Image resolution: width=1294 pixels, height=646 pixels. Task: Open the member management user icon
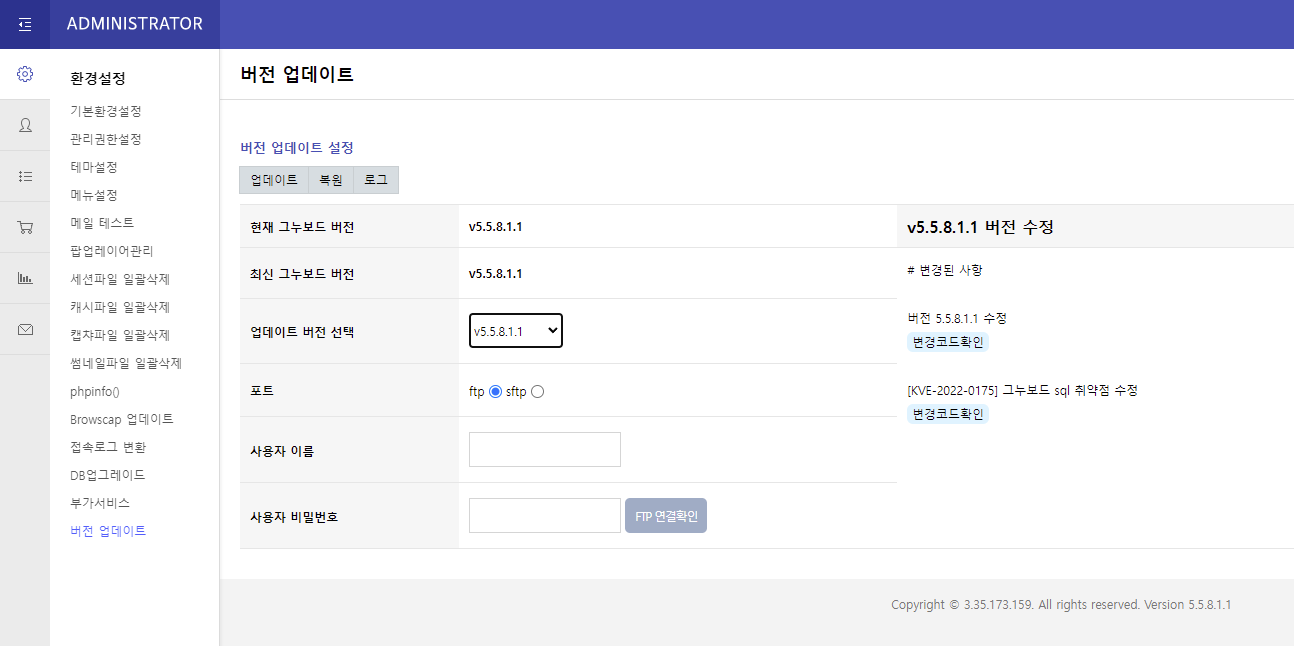(25, 125)
